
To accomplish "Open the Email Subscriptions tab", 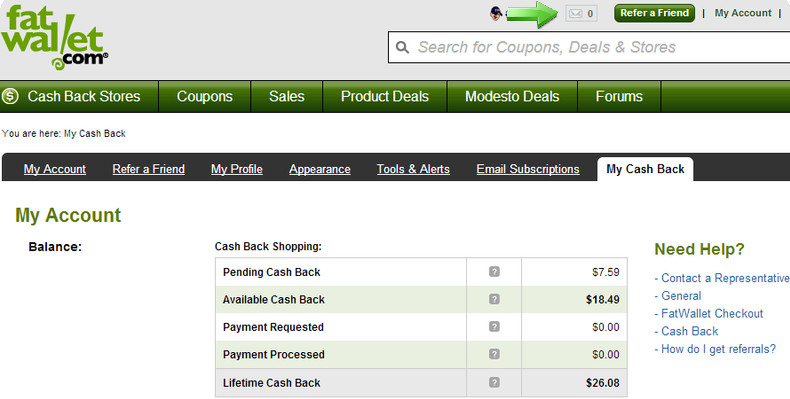I will click(x=528, y=169).
